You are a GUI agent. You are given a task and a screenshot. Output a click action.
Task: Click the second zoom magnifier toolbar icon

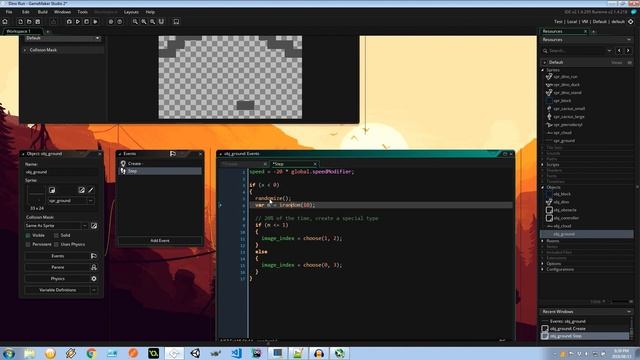coord(144,22)
